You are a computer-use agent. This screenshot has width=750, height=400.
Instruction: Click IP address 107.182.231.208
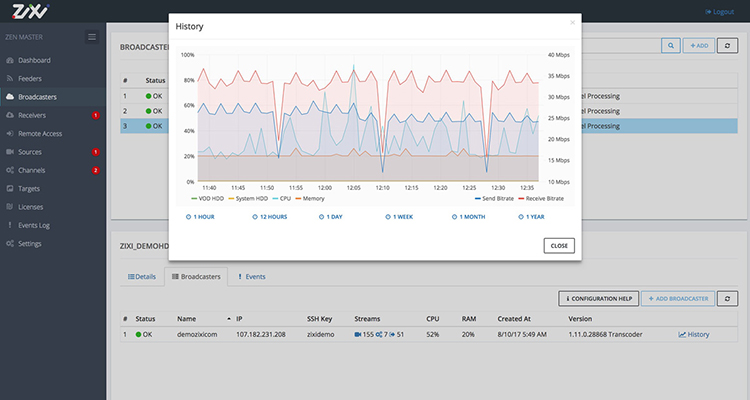pos(261,334)
